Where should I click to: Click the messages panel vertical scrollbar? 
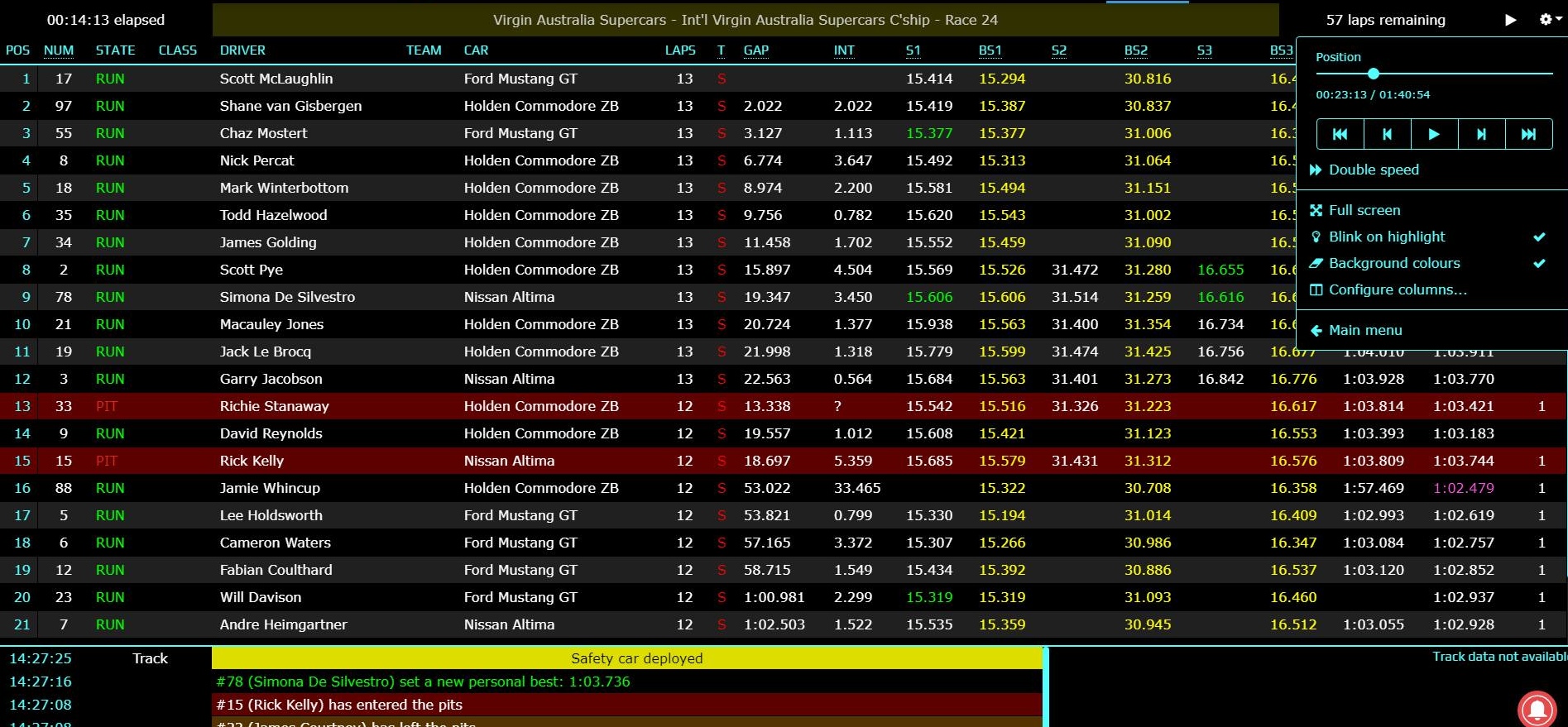(1046, 686)
